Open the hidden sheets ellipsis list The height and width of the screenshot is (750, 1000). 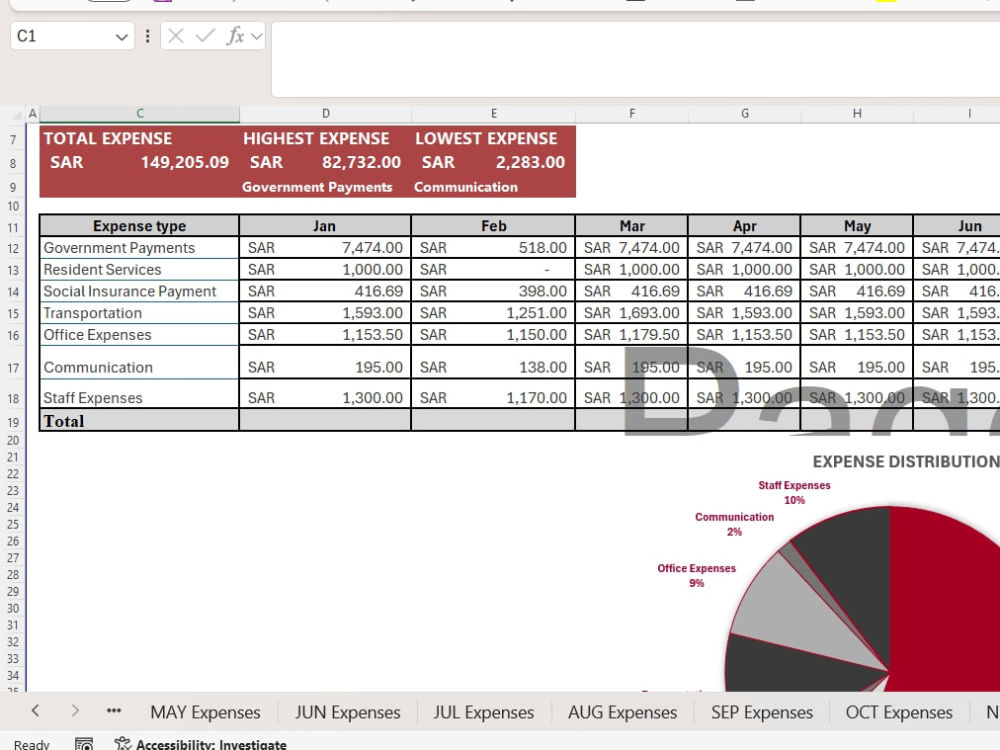coord(114,710)
